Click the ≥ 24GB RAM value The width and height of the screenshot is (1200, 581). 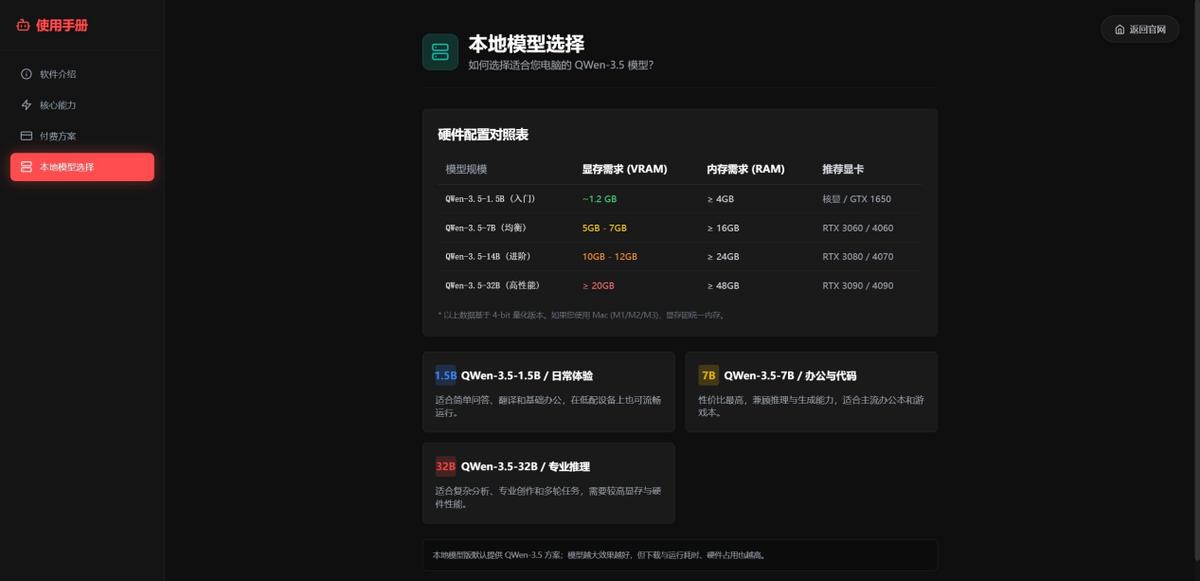pyautogui.click(x=723, y=257)
